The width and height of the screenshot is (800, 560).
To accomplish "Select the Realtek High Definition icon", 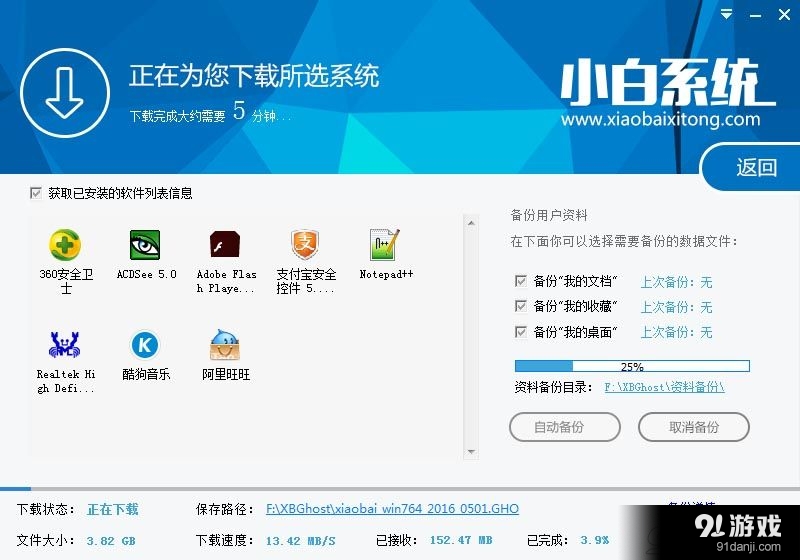I will [65, 345].
